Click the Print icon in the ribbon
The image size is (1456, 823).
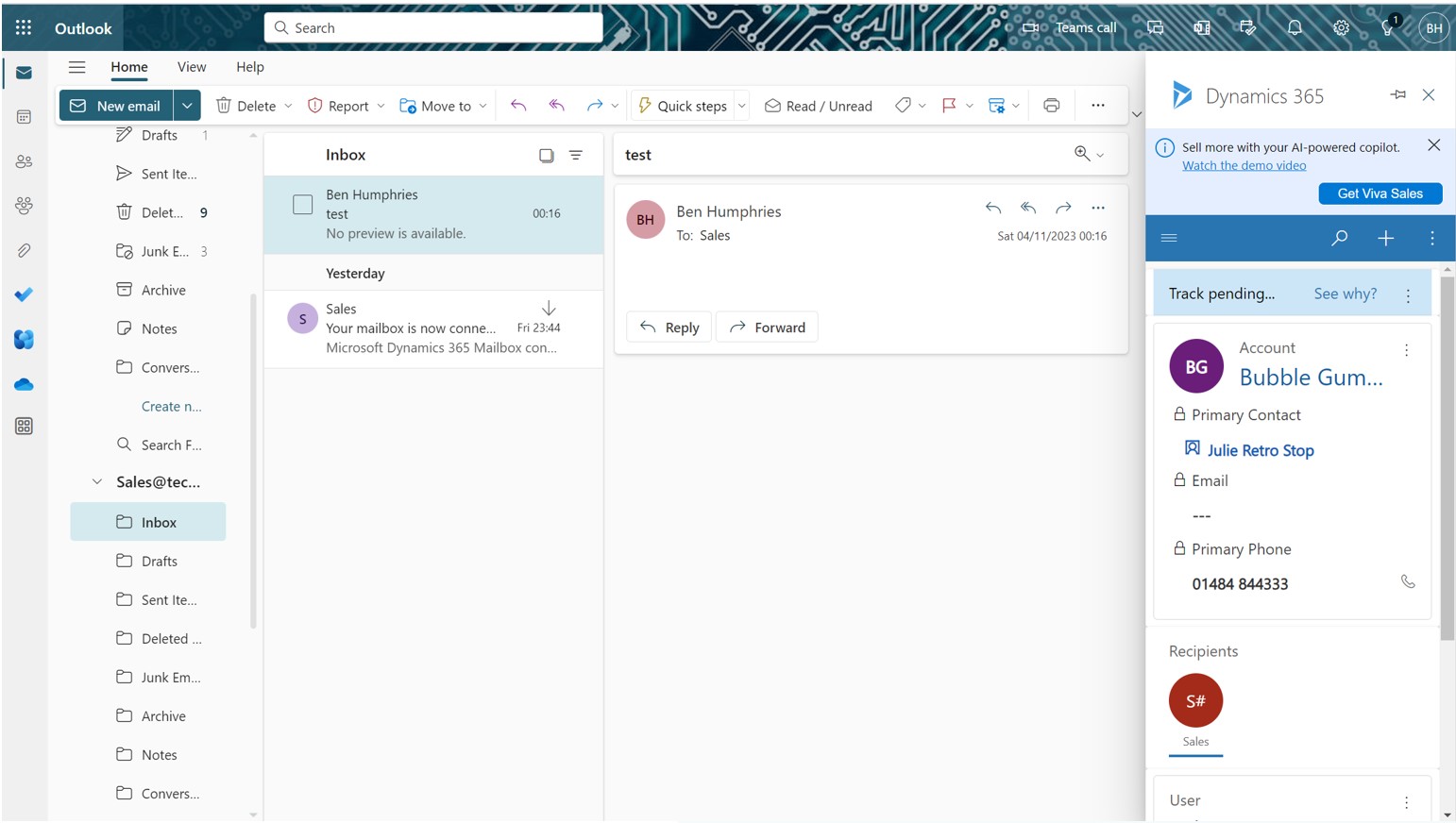pos(1051,106)
